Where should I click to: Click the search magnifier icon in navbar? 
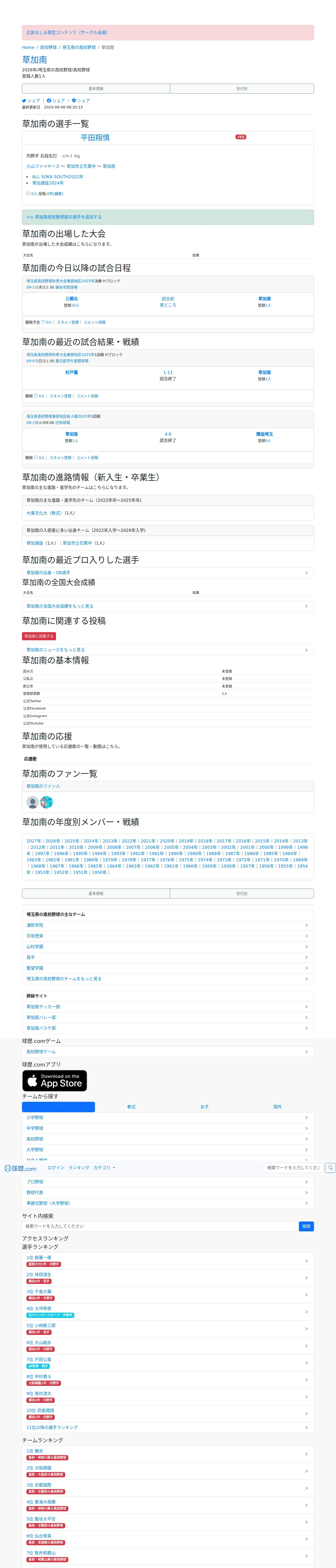click(330, 1167)
